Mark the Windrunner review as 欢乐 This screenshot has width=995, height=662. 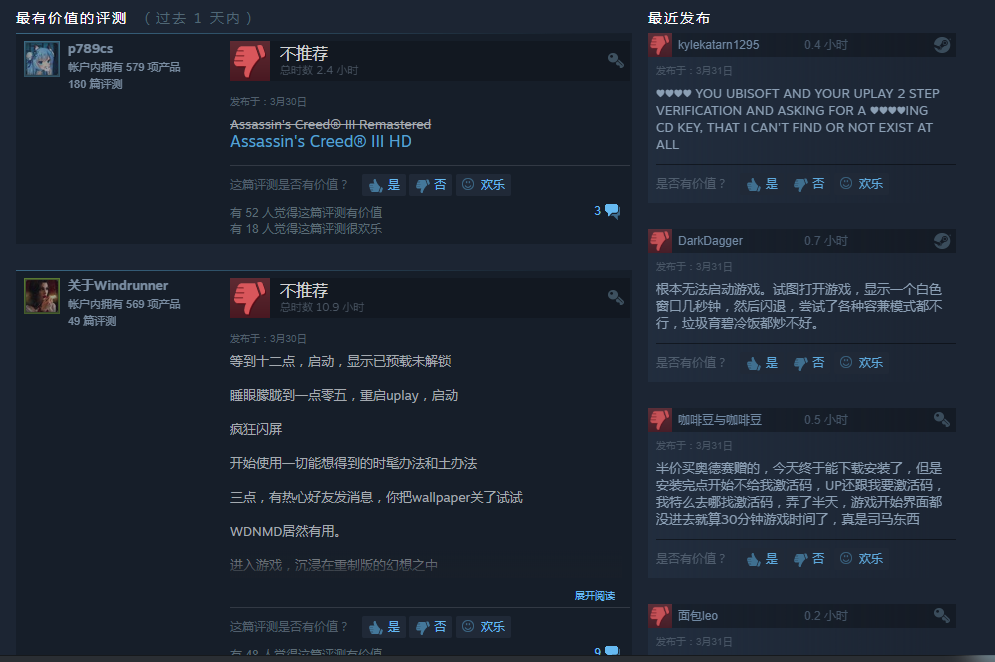pyautogui.click(x=484, y=627)
